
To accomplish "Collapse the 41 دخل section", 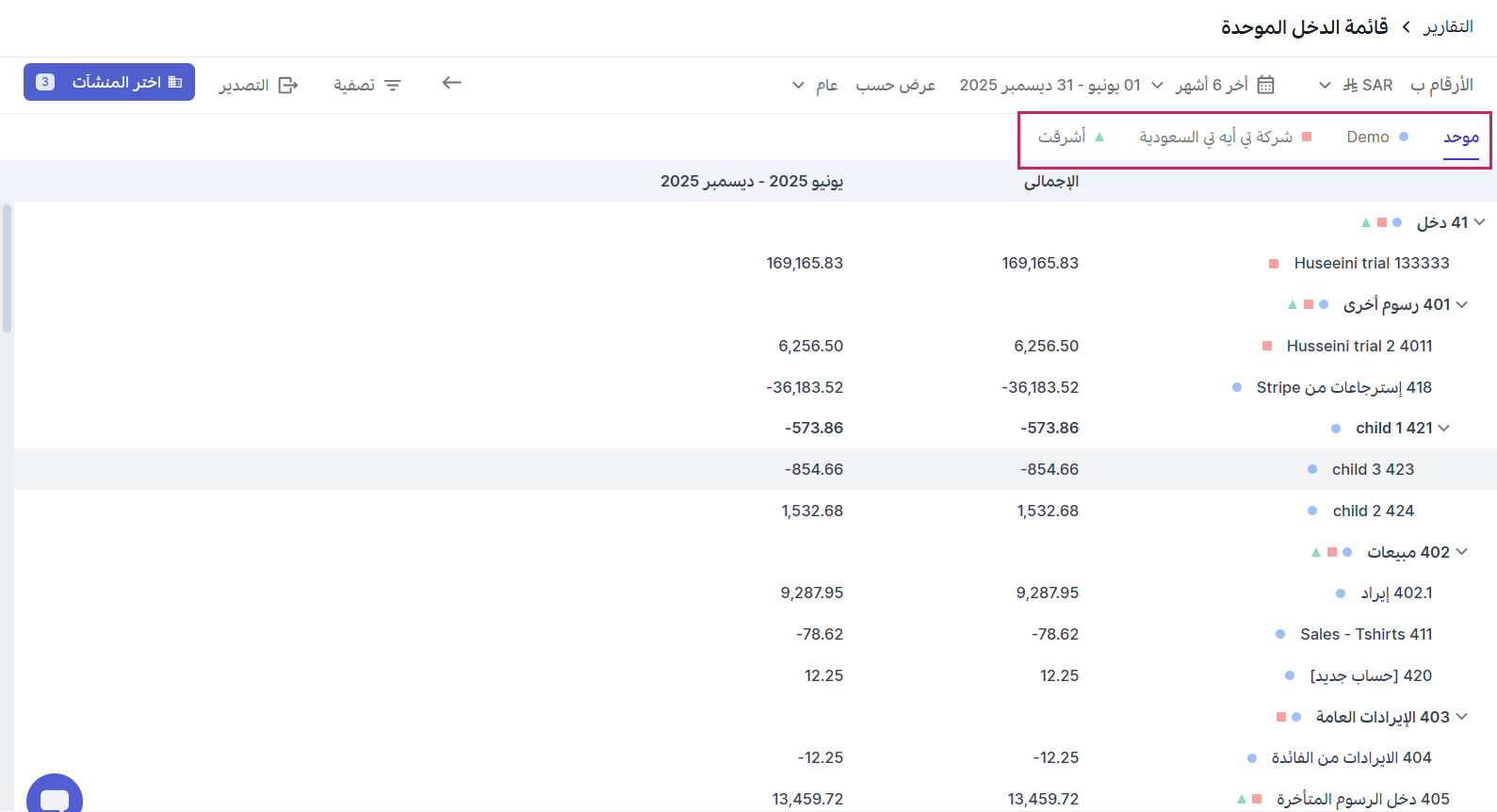I will pos(1480,222).
